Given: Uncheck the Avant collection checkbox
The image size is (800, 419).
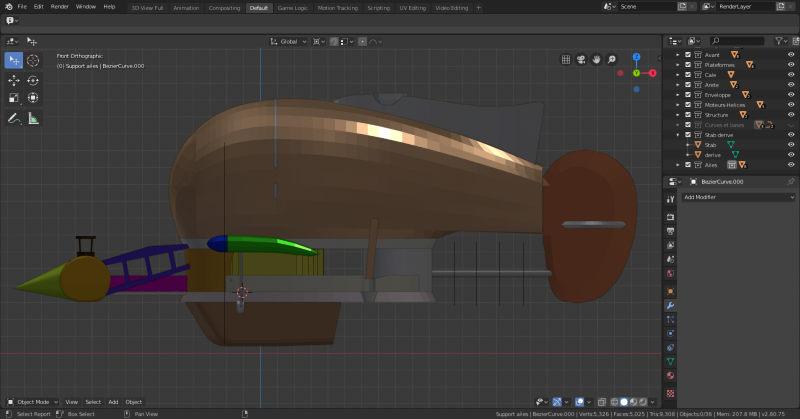Looking at the screenshot, I should point(688,55).
